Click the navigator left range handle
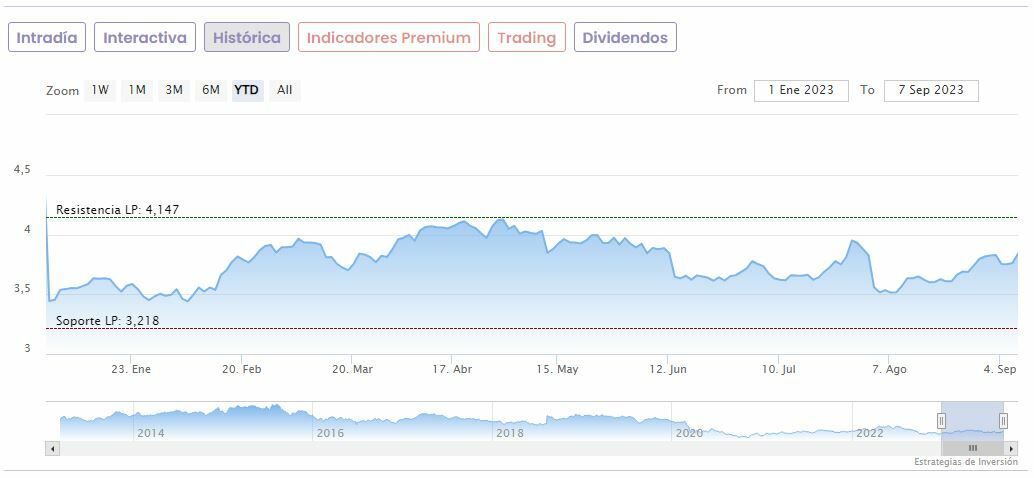 pyautogui.click(x=941, y=421)
